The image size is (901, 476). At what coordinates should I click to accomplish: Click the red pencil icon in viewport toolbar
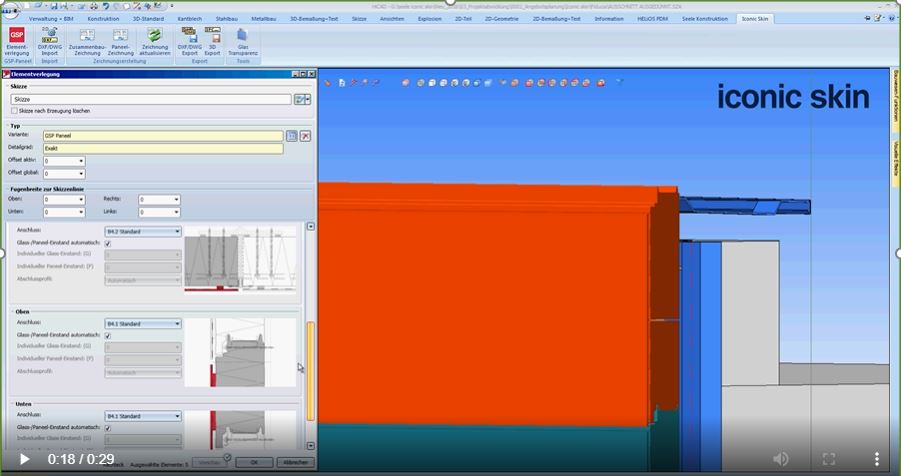[x=328, y=83]
